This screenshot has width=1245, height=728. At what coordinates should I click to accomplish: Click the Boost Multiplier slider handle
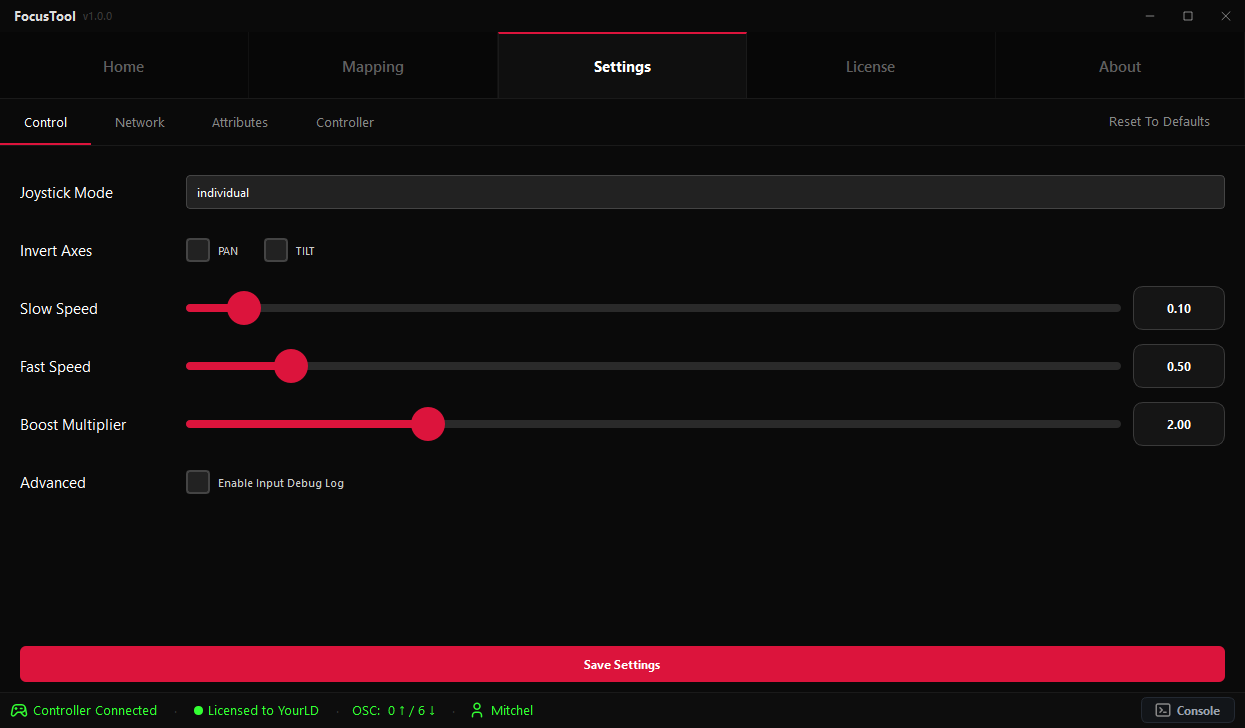[x=428, y=424]
